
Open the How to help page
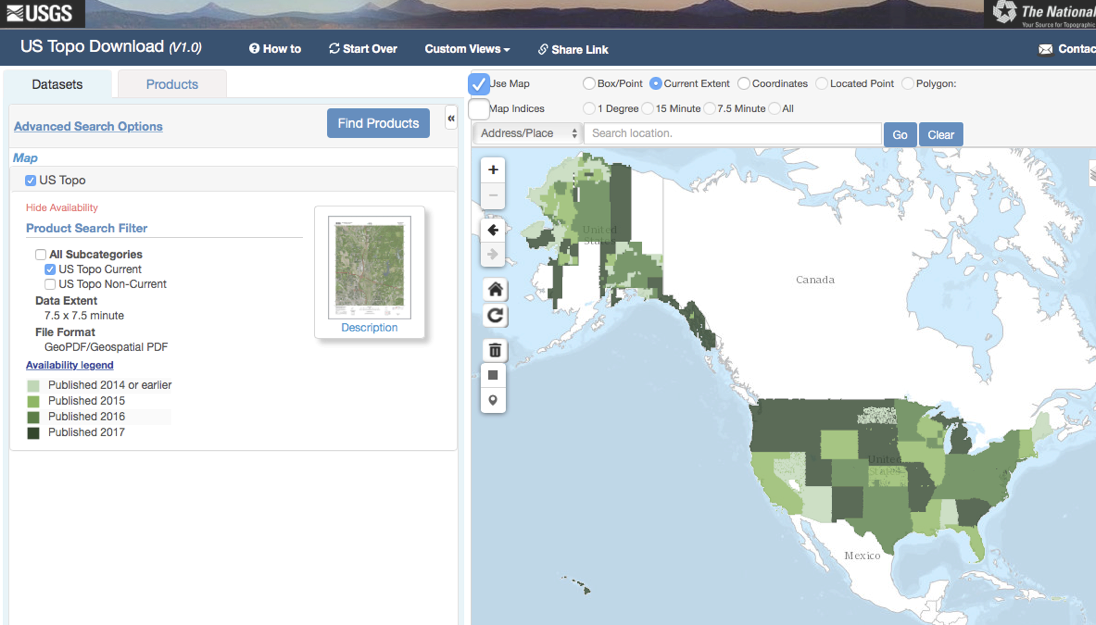(275, 49)
